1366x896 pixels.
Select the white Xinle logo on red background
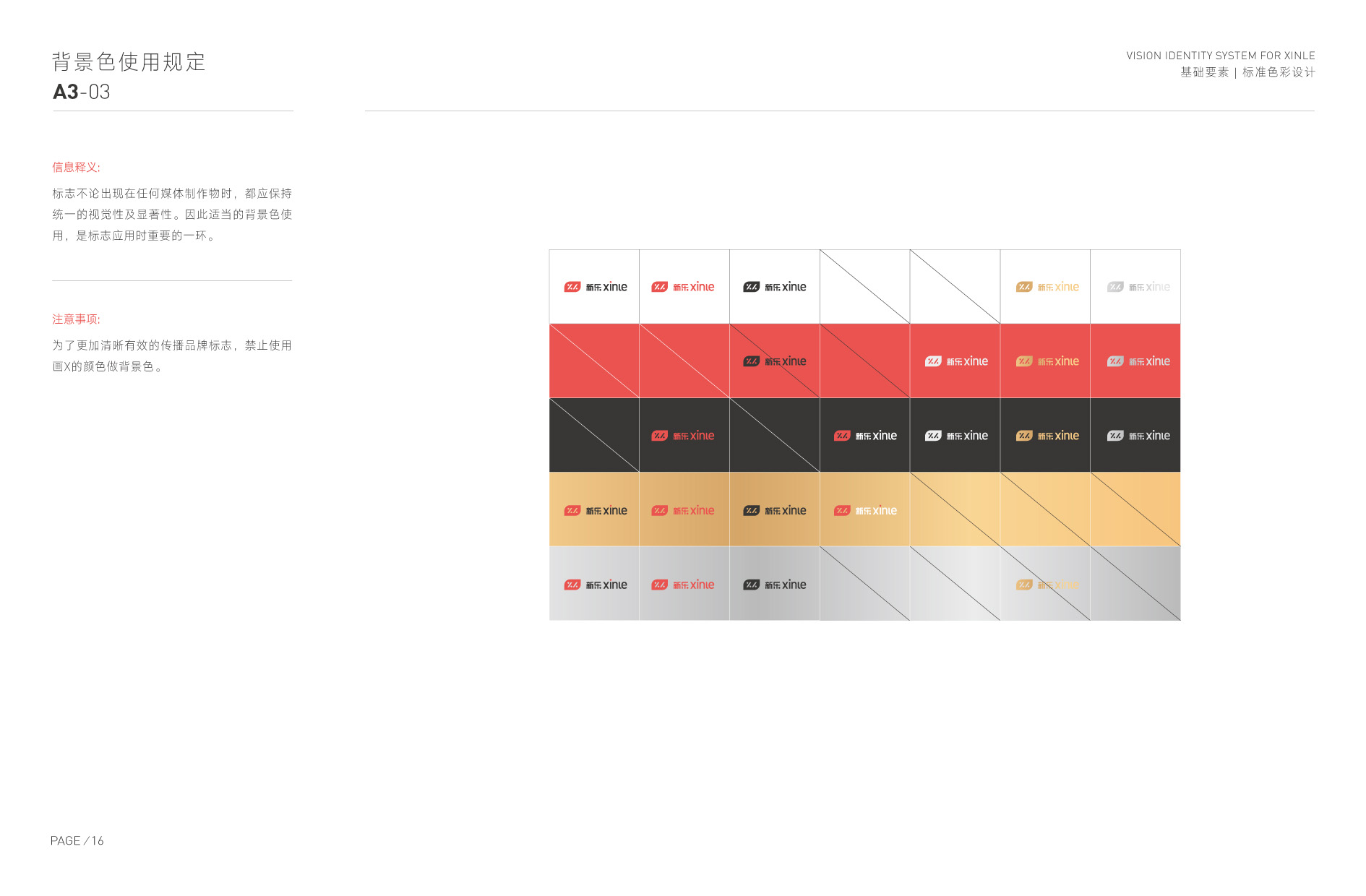coord(957,361)
